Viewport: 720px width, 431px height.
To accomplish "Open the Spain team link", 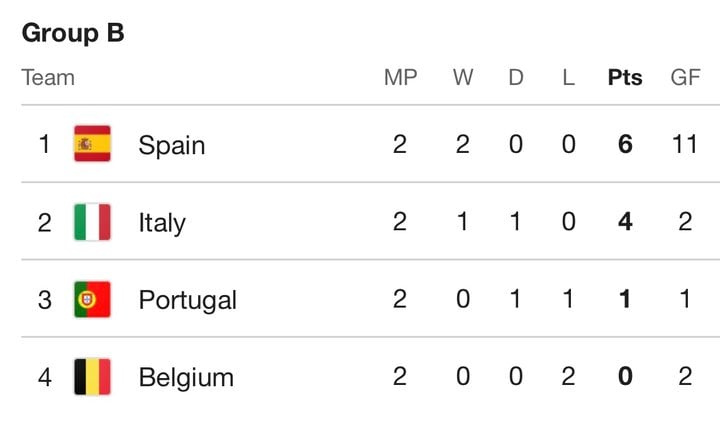I will (172, 146).
